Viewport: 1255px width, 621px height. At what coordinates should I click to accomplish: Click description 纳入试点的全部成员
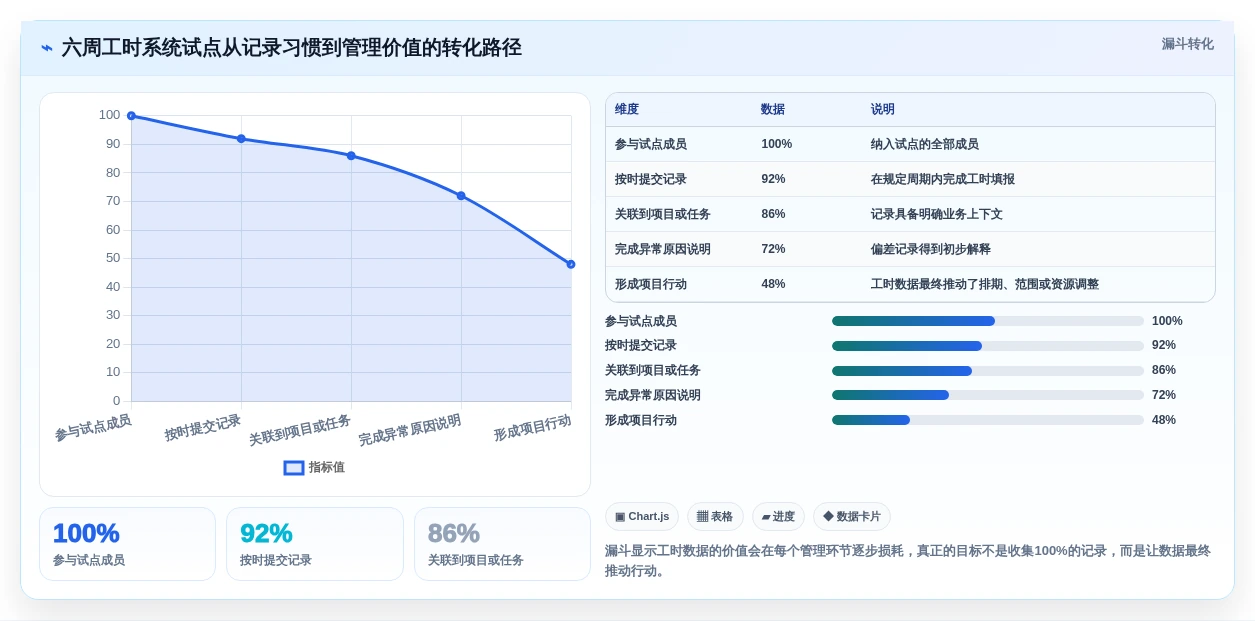[x=925, y=144]
